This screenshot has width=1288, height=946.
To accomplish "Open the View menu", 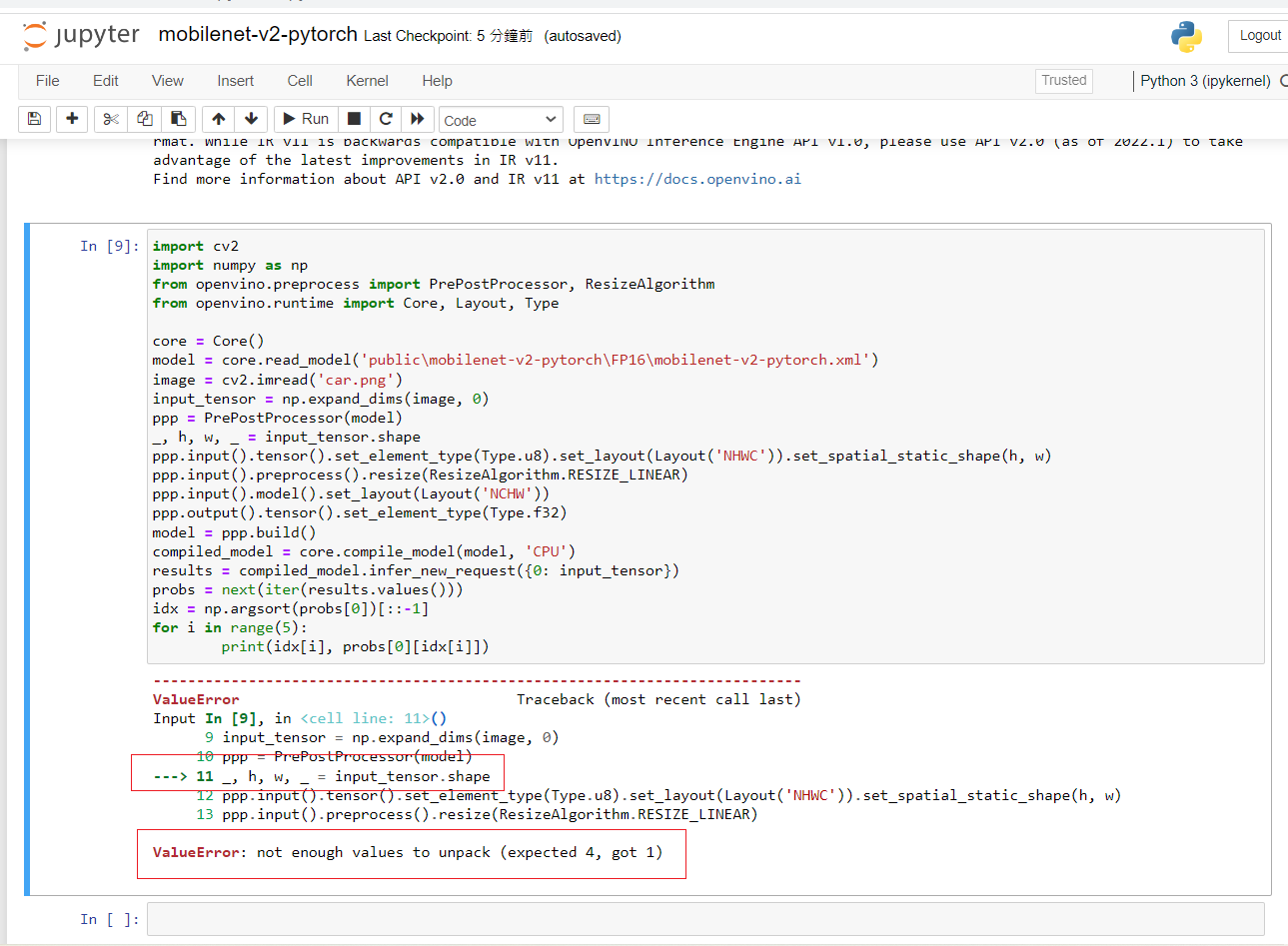I will tap(168, 81).
